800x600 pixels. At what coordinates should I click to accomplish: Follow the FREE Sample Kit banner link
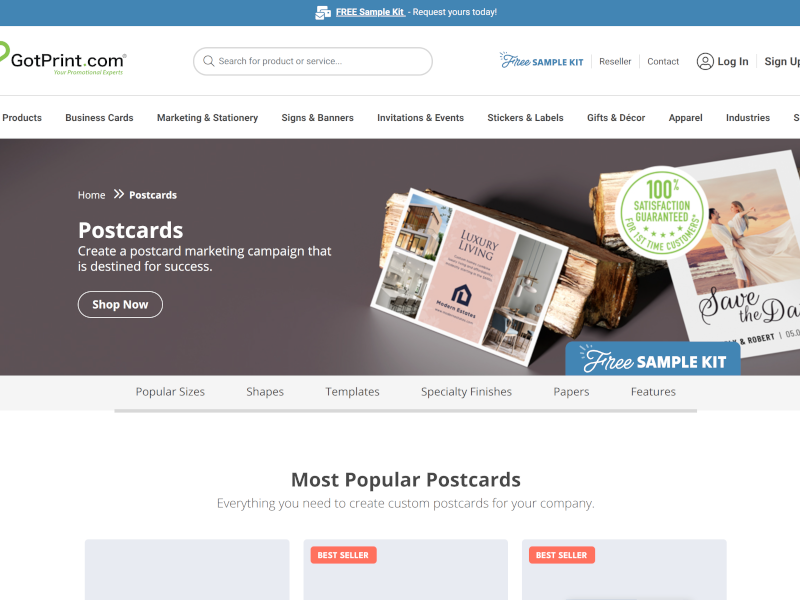370,12
